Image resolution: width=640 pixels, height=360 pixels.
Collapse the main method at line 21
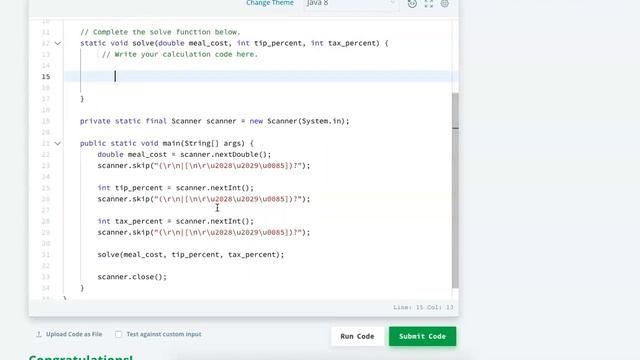(x=58, y=144)
